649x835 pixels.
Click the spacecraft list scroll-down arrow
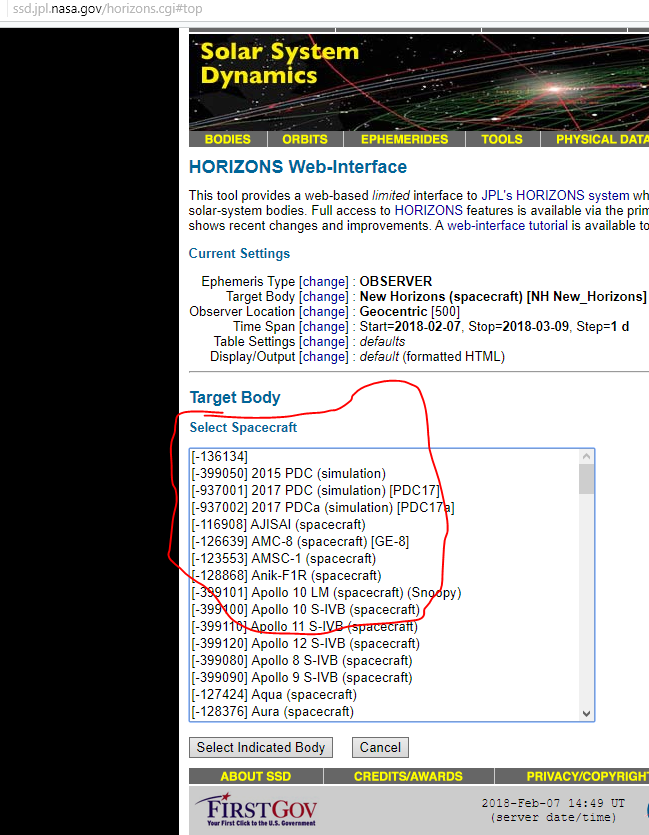(x=587, y=713)
